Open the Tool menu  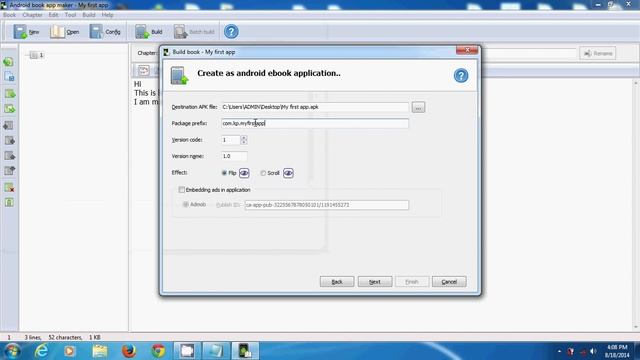(70, 15)
